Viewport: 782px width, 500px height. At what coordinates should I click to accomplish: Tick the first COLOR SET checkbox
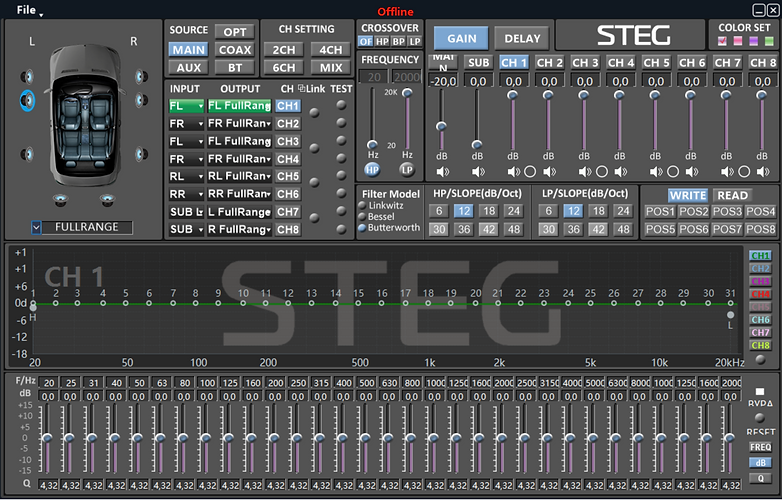(x=722, y=41)
